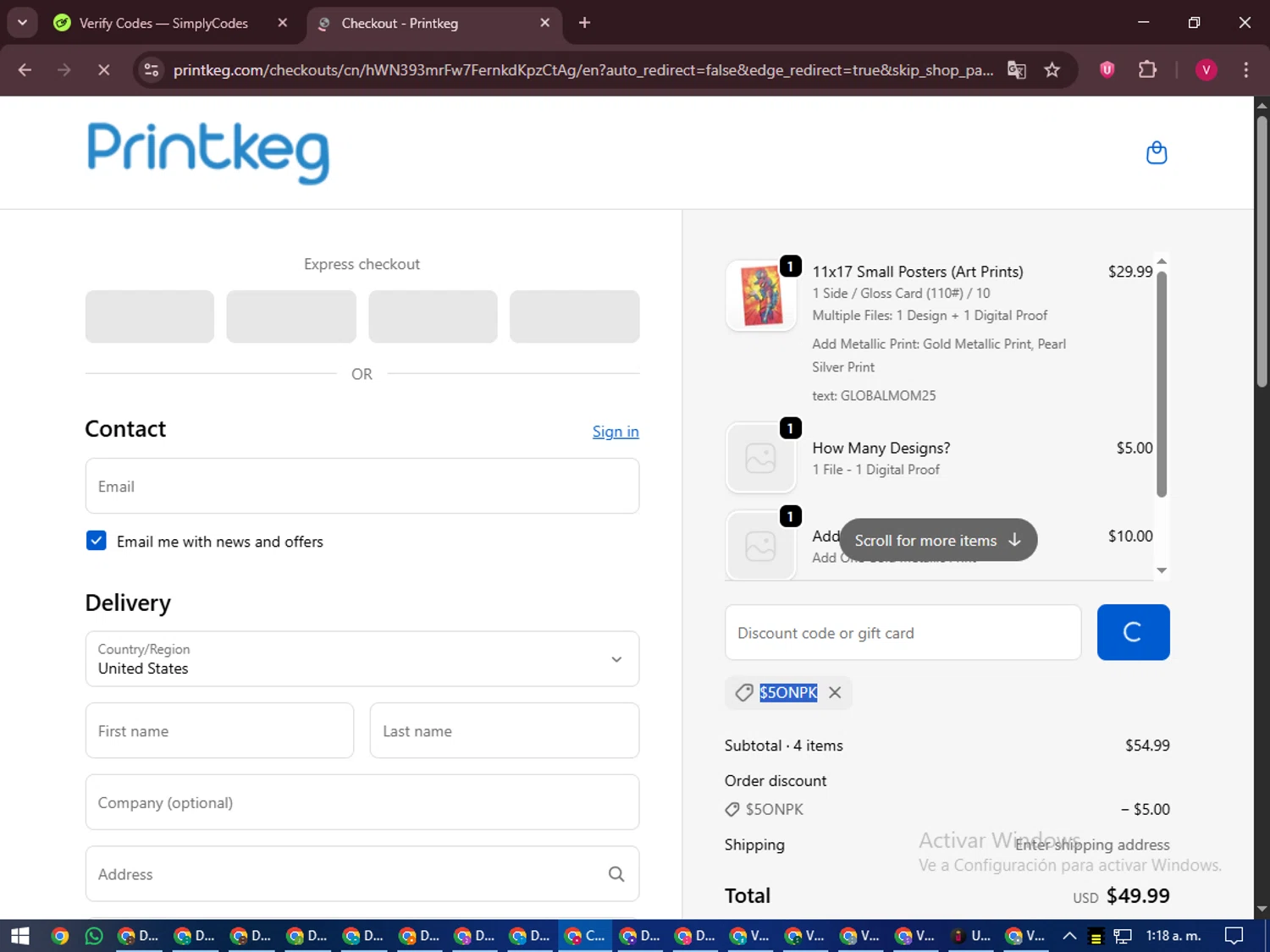Click the page vertical scrollbar thumb
The height and width of the screenshot is (952, 1270).
pos(1262,251)
